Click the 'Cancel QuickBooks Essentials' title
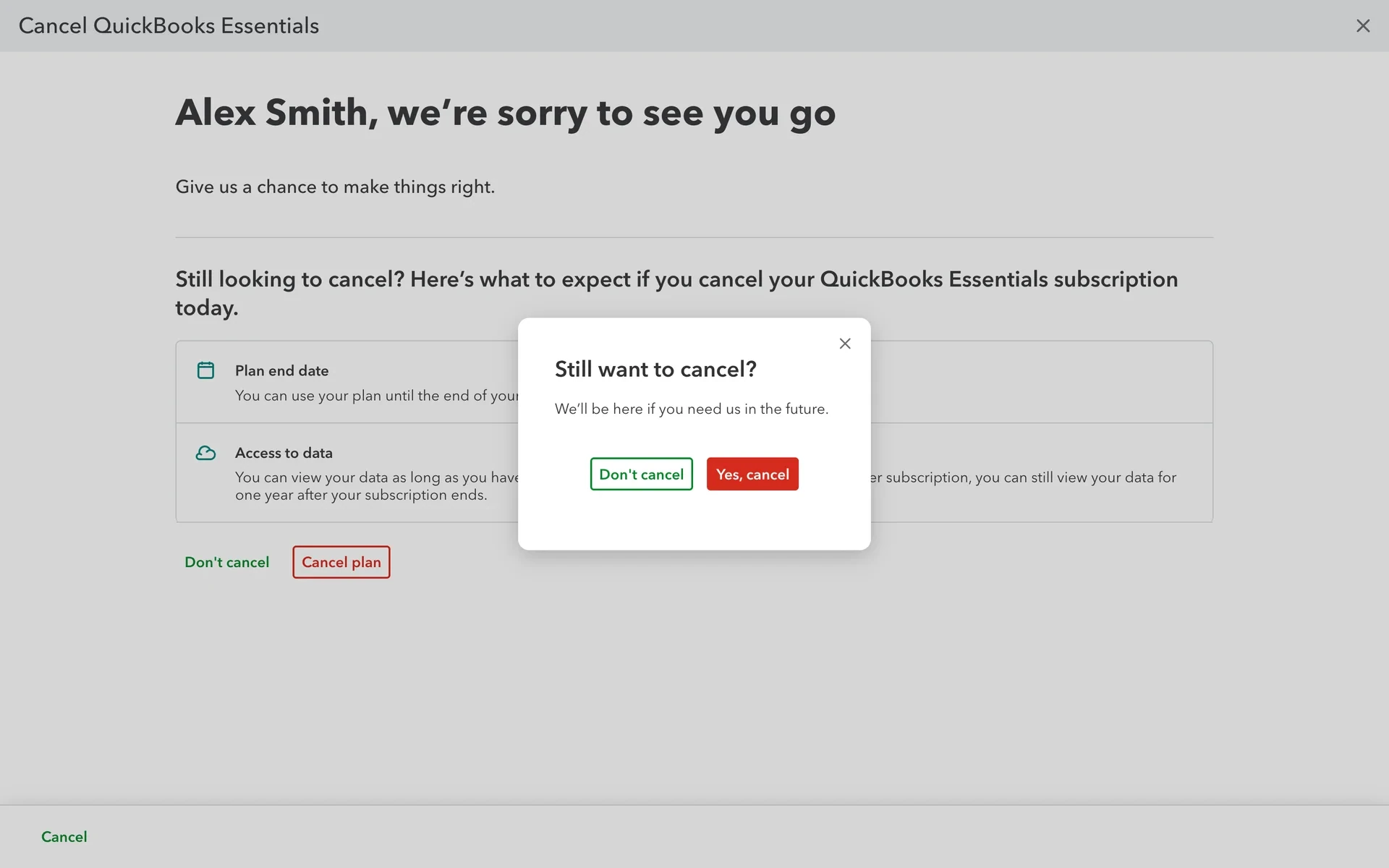The width and height of the screenshot is (1389, 868). 169,26
